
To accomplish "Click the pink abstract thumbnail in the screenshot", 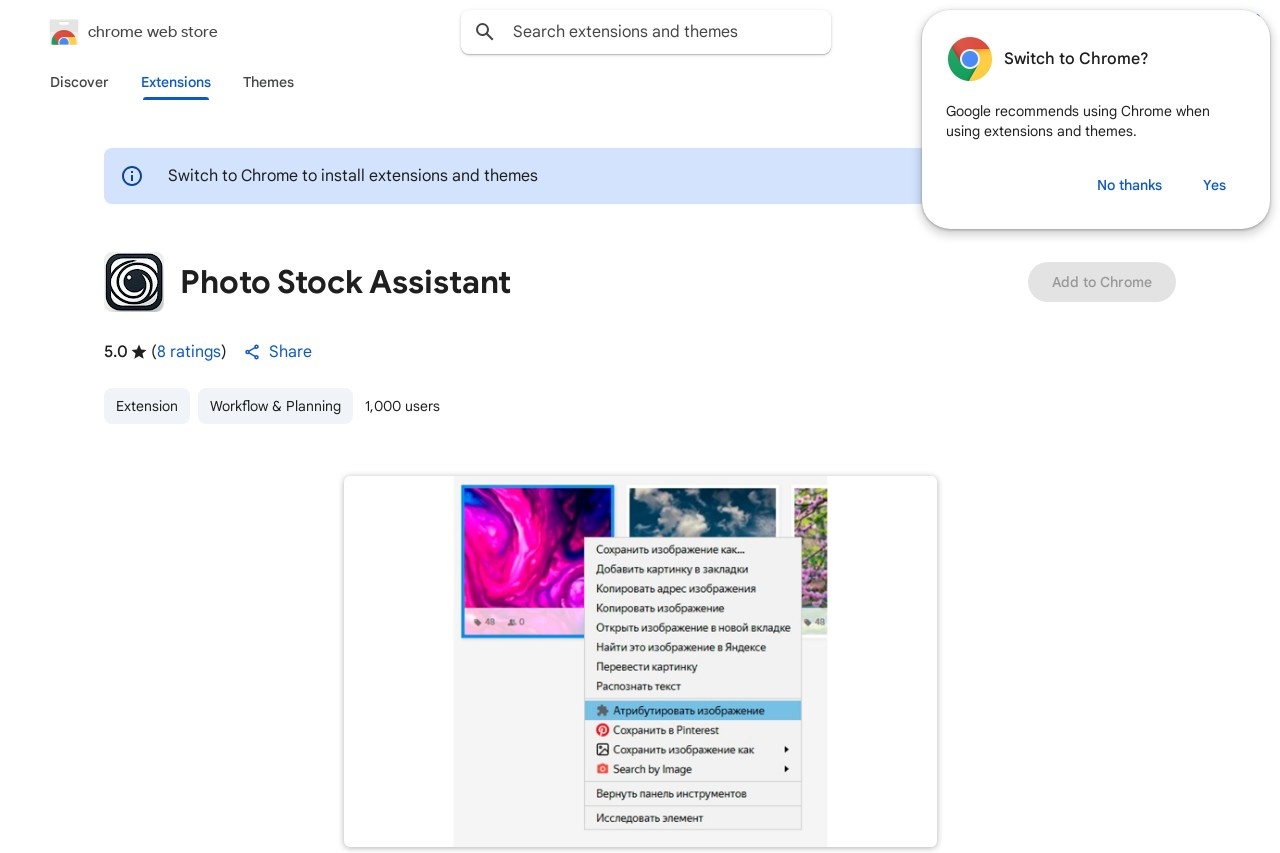I will (x=538, y=561).
